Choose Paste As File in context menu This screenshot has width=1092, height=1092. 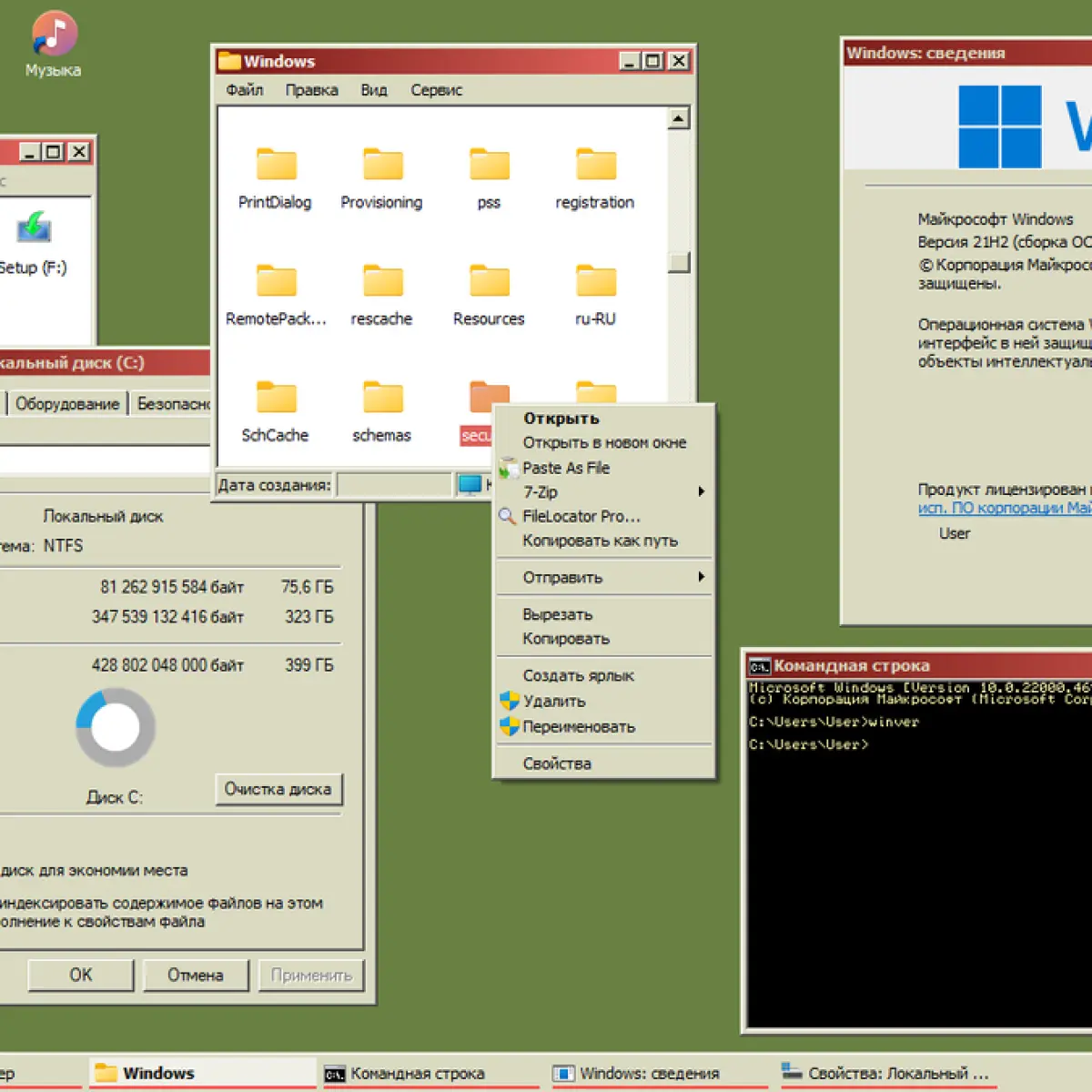(x=604, y=468)
